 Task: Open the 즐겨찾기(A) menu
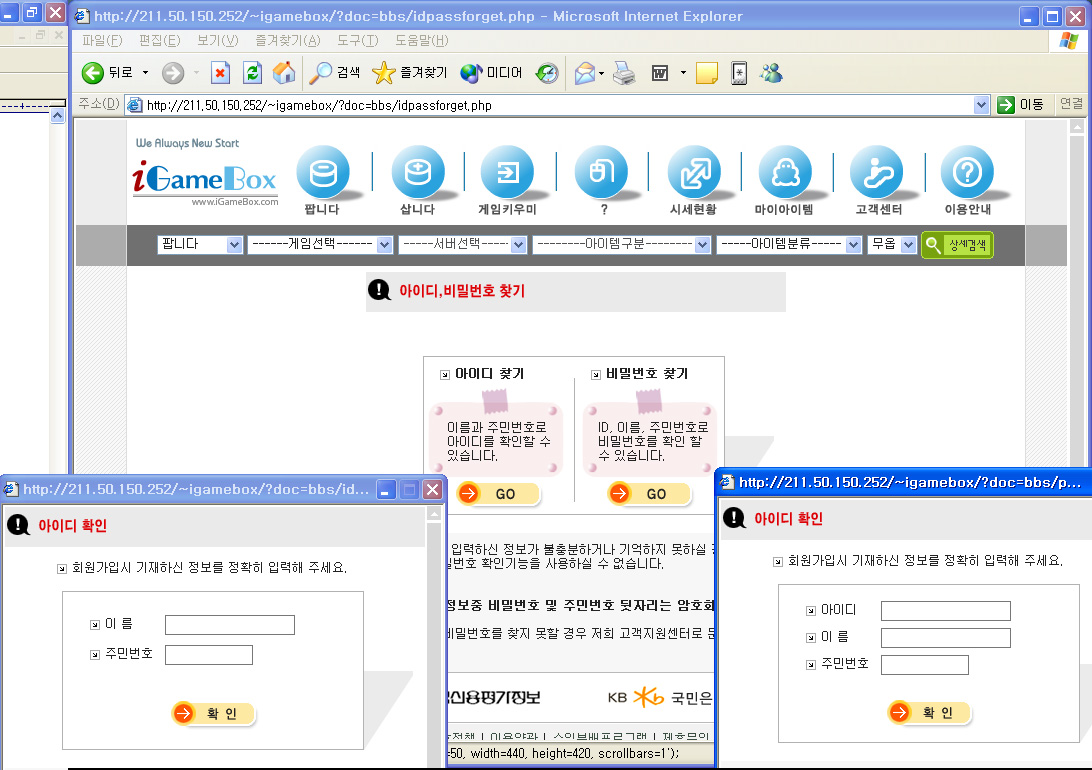(x=287, y=40)
